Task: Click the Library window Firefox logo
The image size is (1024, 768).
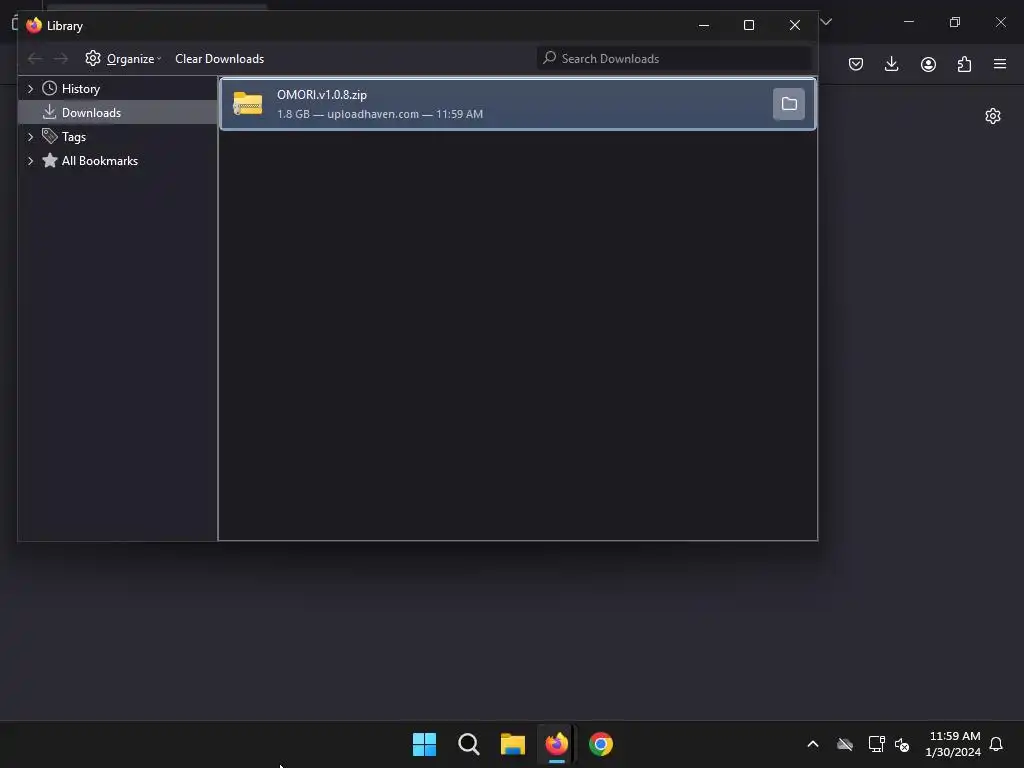Action: [34, 25]
